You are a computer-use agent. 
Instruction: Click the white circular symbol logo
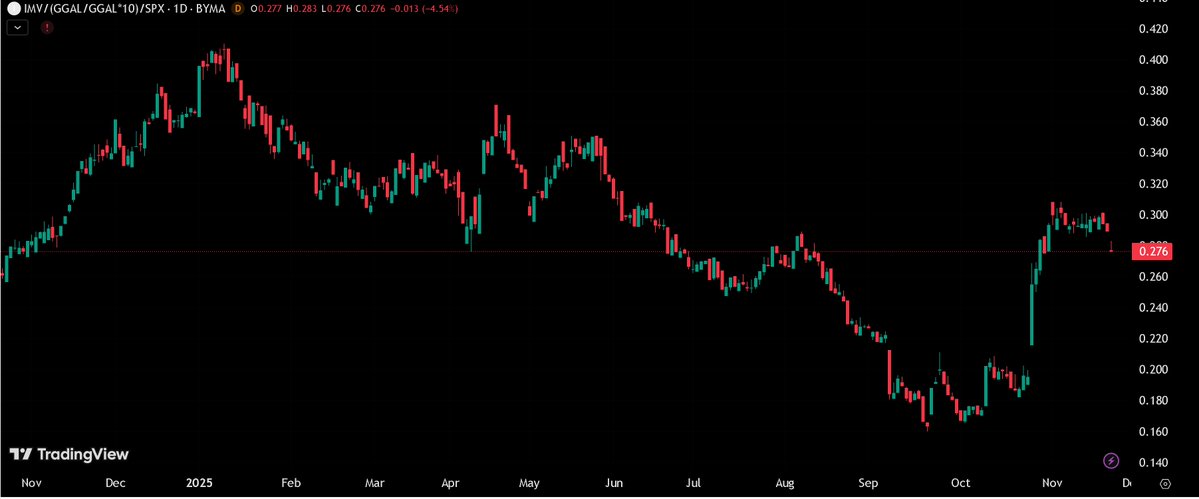(x=14, y=8)
